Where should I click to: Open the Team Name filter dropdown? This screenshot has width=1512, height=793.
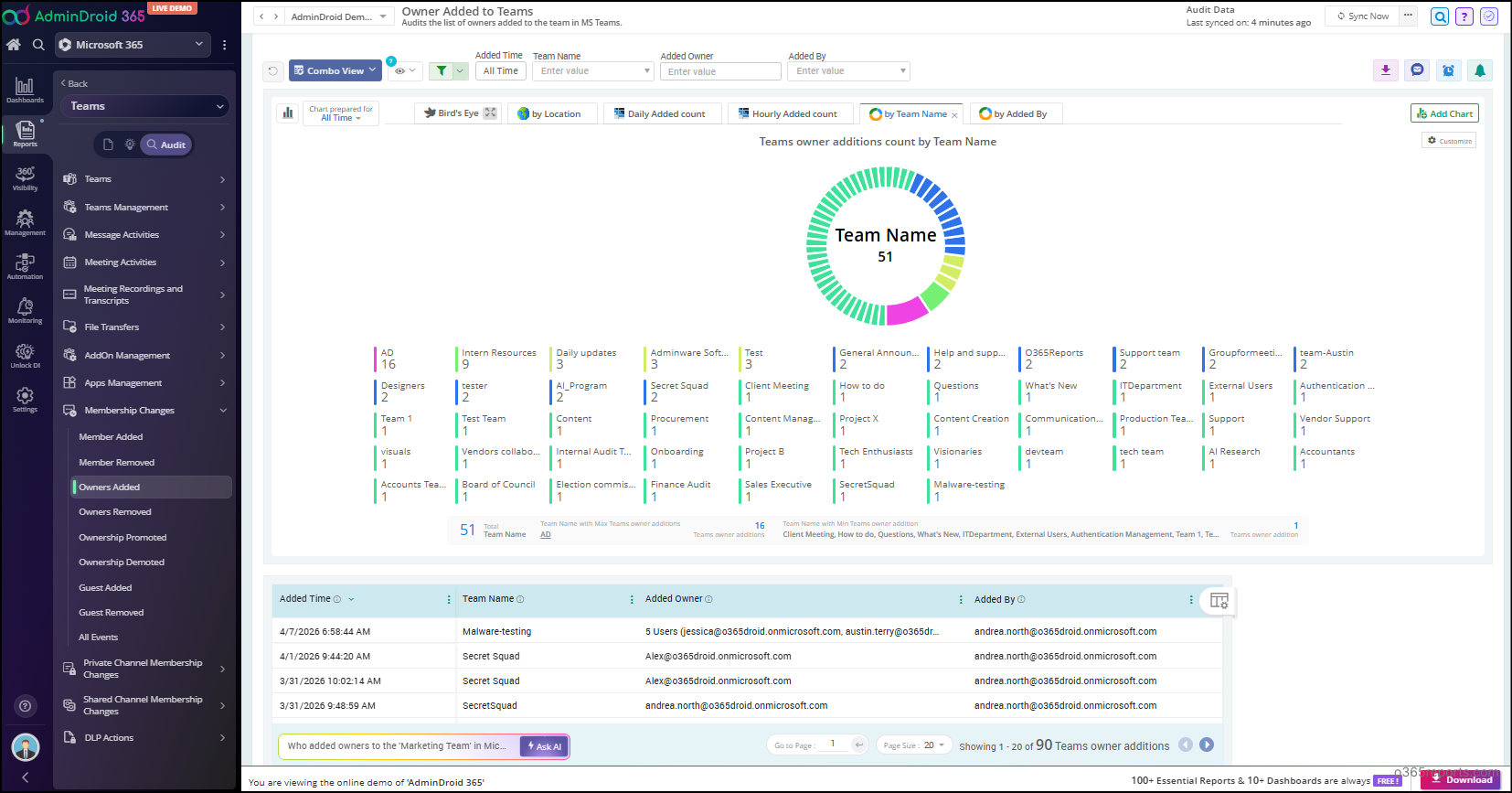593,70
